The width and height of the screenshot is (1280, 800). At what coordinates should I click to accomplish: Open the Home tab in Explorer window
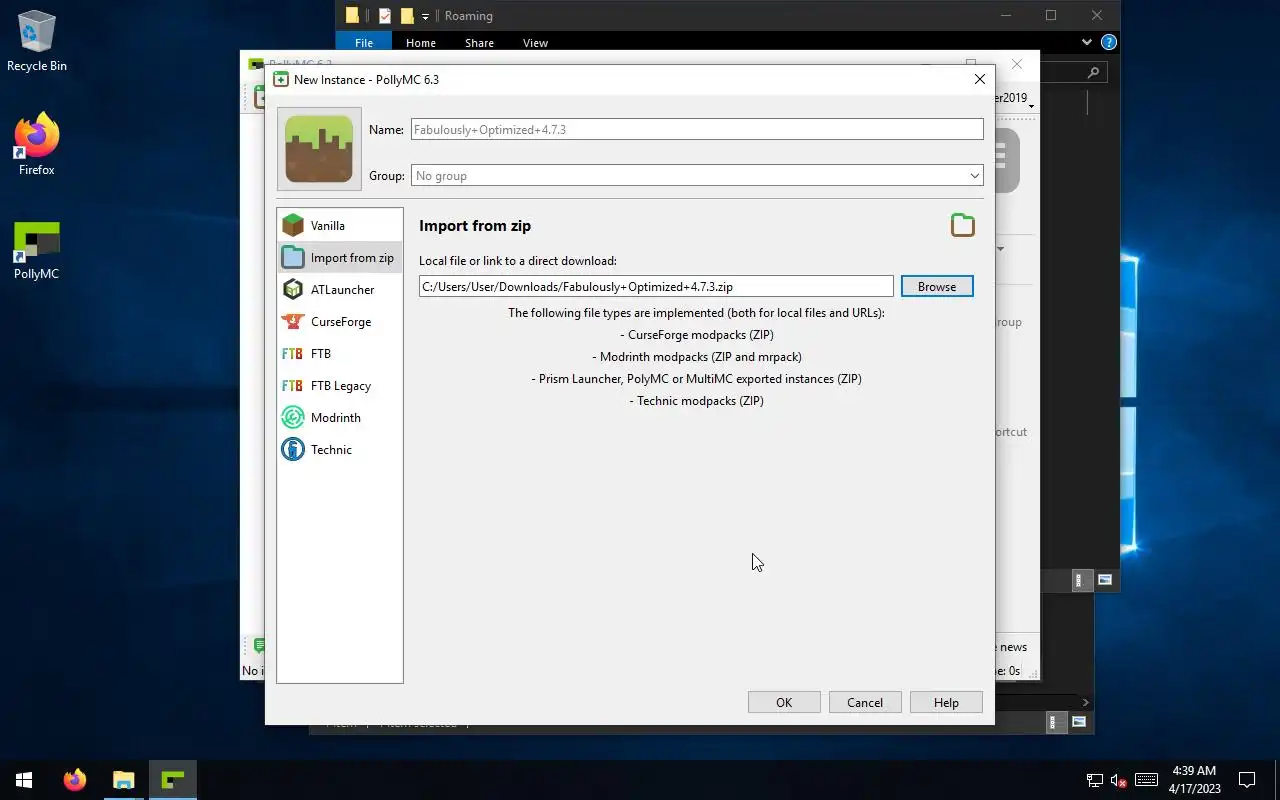click(x=421, y=43)
